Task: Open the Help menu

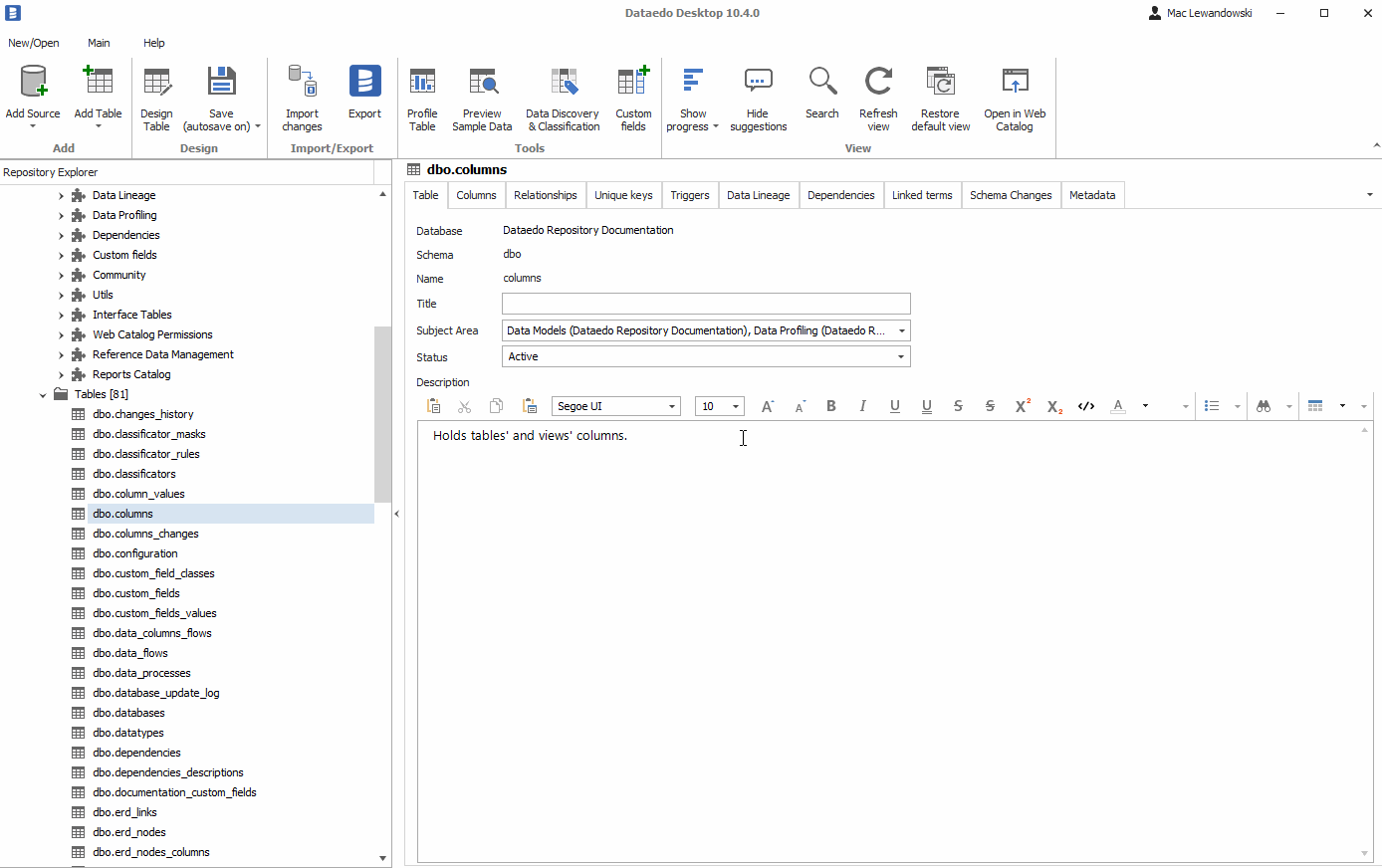Action: (153, 43)
